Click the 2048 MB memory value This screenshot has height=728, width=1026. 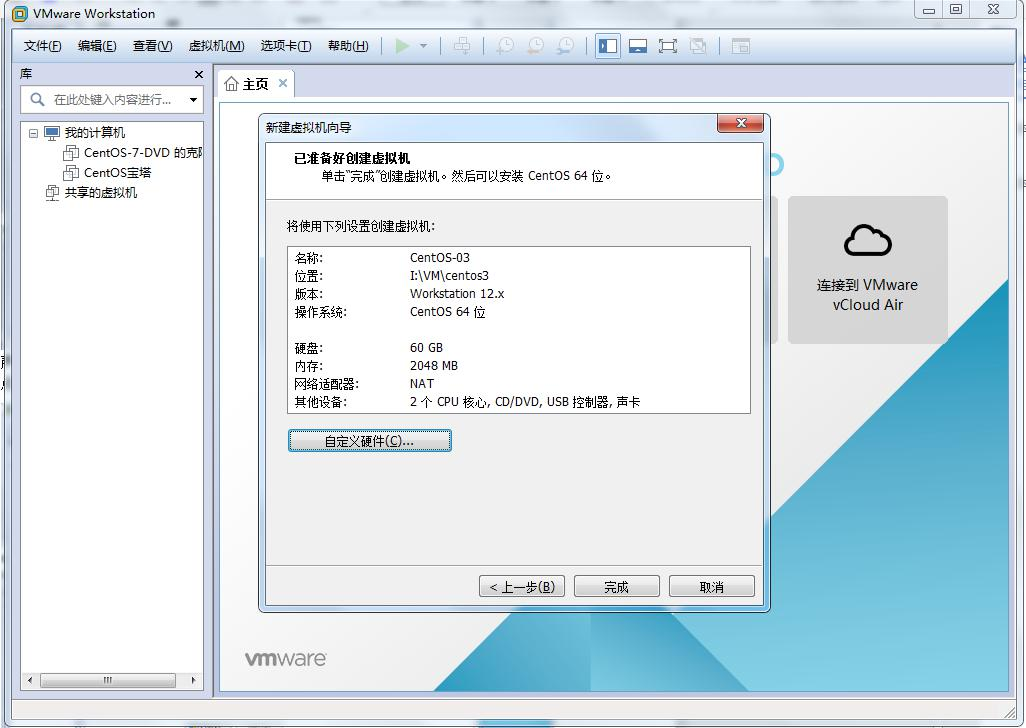[x=434, y=366]
